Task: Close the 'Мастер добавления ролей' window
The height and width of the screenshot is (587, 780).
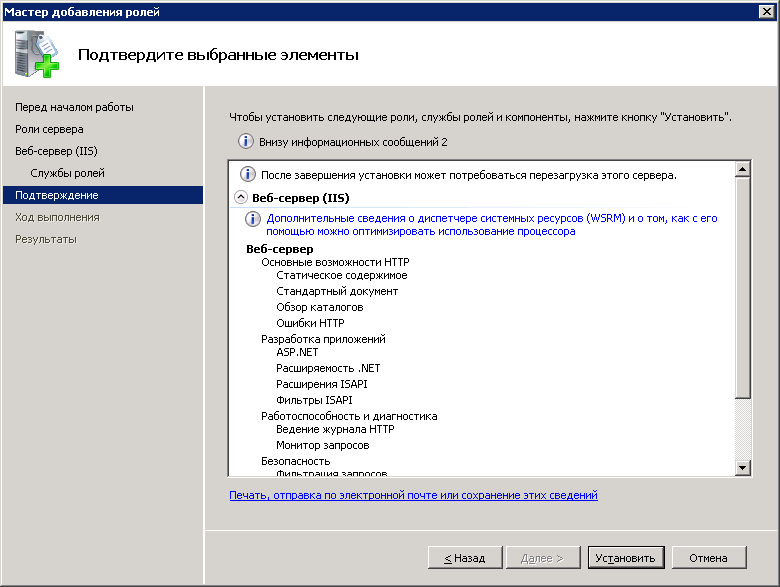Action: pos(767,11)
